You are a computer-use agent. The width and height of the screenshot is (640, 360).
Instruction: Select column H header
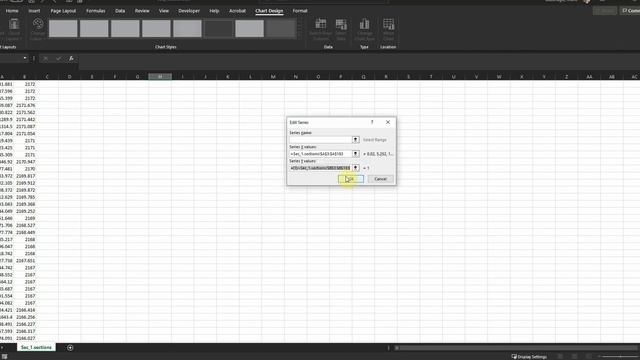[160, 77]
